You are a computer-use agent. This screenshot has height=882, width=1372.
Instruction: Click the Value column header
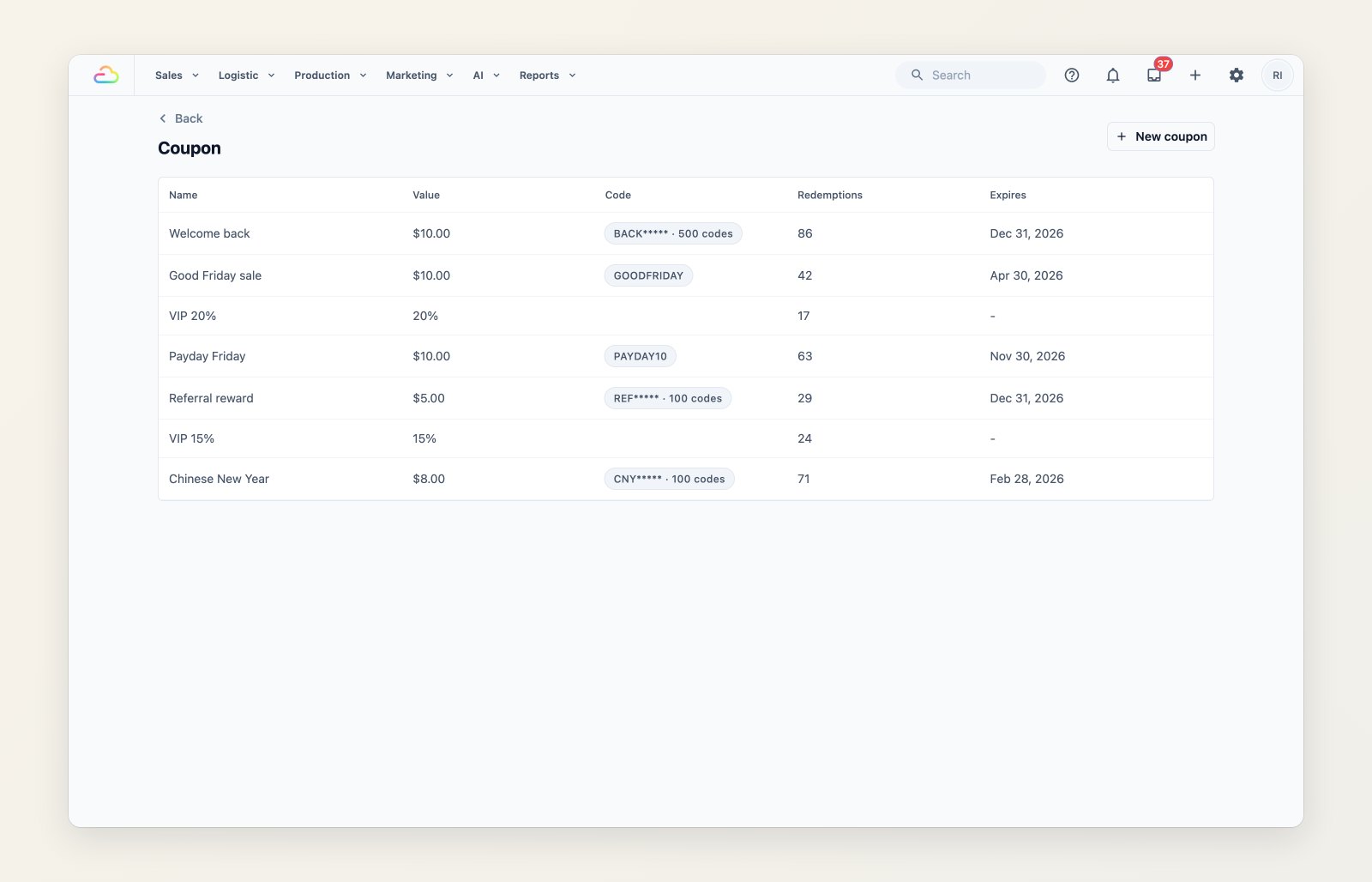pyautogui.click(x=426, y=196)
